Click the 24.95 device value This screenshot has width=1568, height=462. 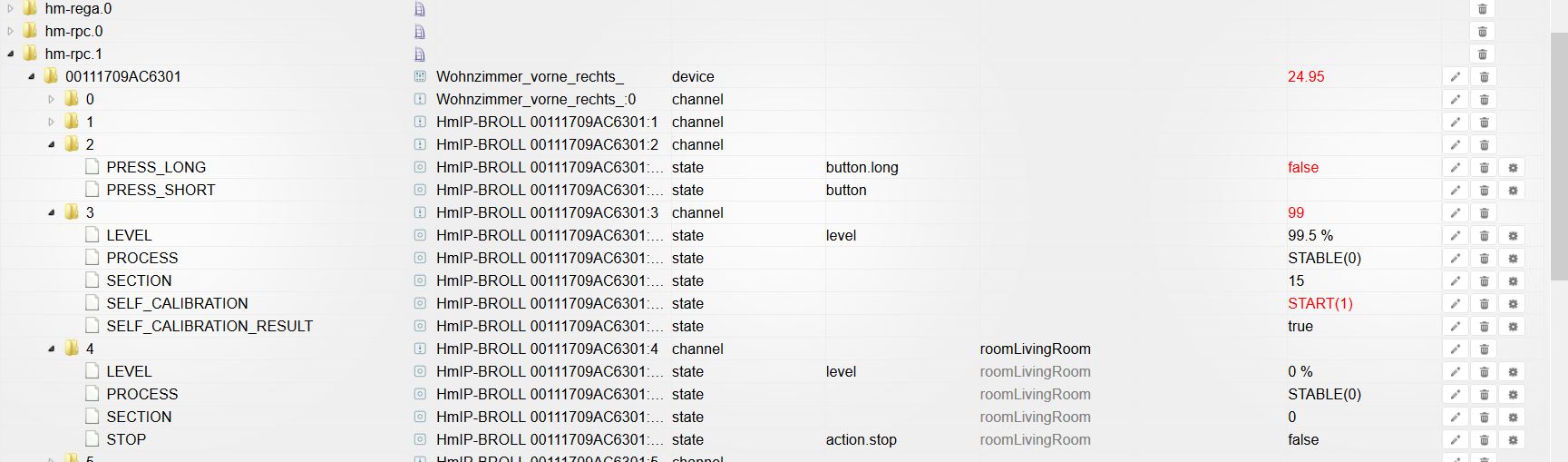[1306, 77]
